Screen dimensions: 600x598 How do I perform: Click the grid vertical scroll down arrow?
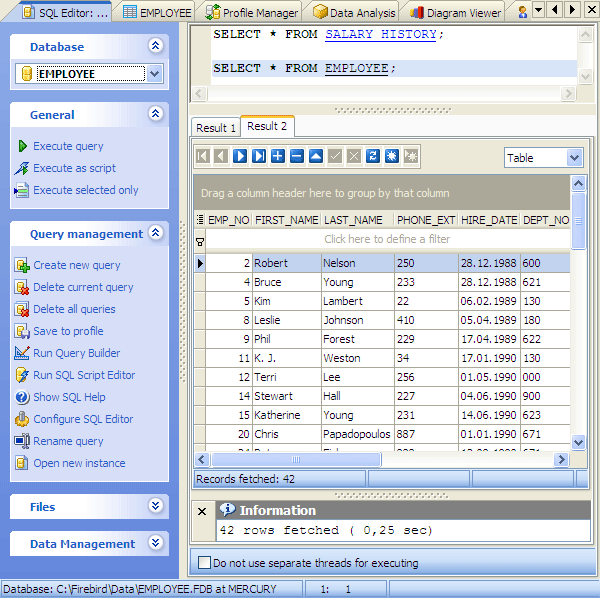click(x=578, y=442)
